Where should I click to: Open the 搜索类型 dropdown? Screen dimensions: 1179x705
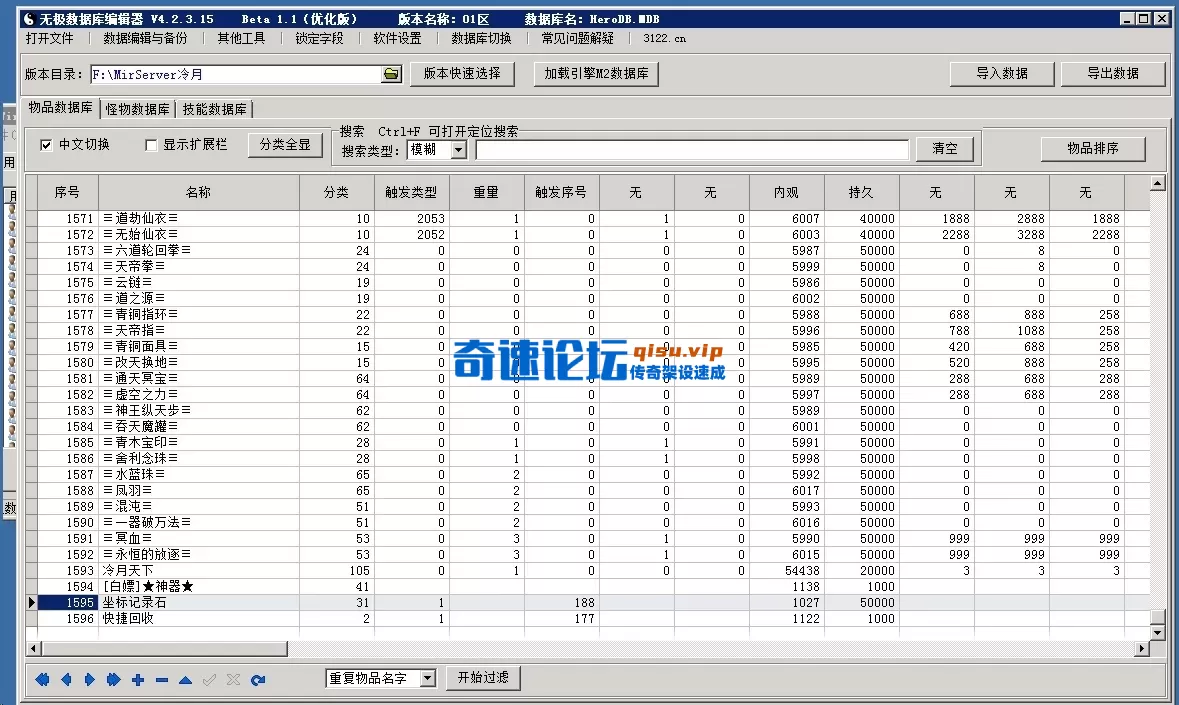click(x=458, y=150)
